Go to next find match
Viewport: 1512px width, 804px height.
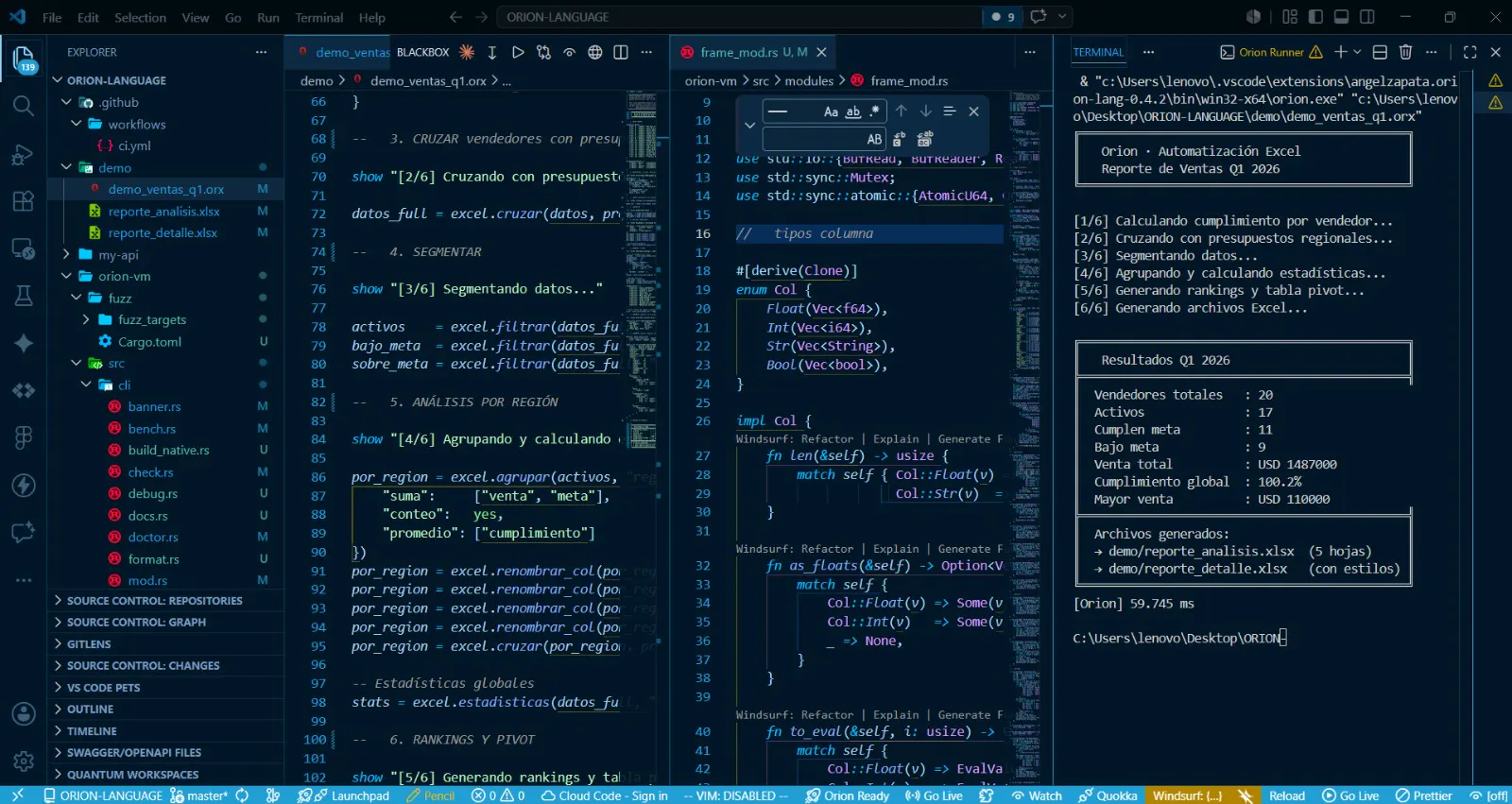click(925, 111)
